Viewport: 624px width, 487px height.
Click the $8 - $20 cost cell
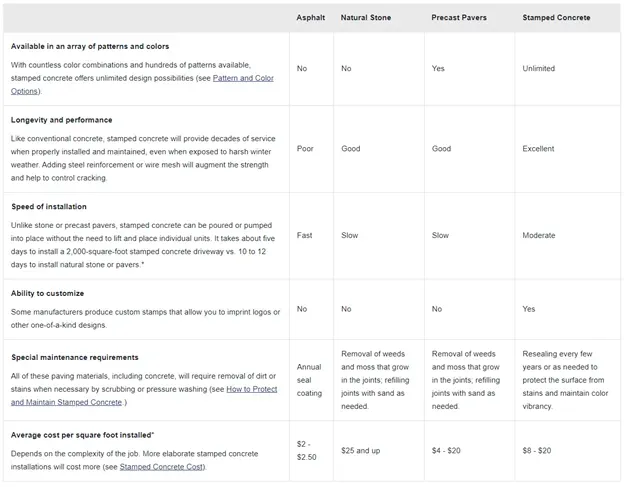[x=536, y=450]
